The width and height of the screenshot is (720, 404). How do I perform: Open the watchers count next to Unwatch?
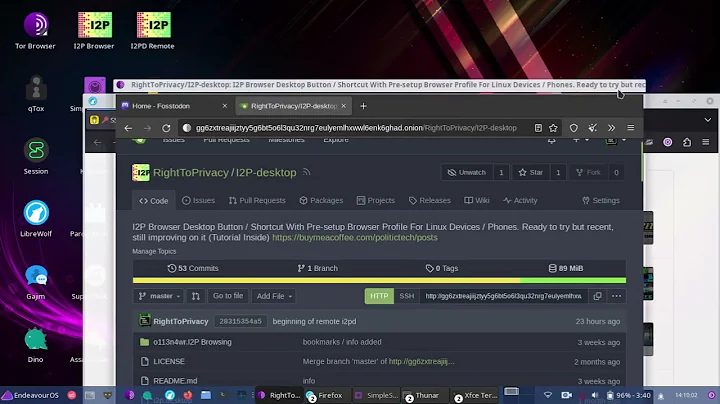[x=501, y=173]
